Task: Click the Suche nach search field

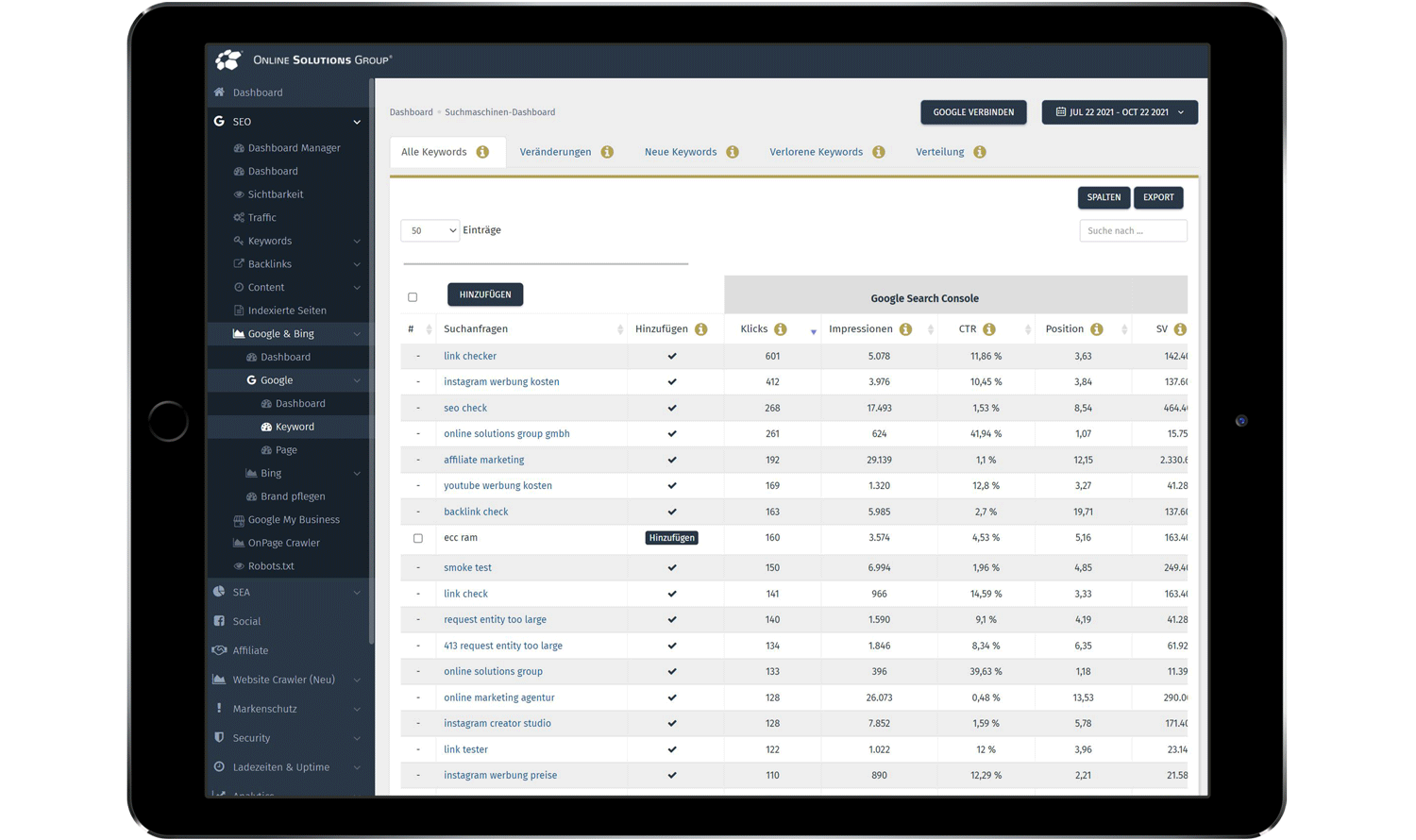Action: point(1133,230)
